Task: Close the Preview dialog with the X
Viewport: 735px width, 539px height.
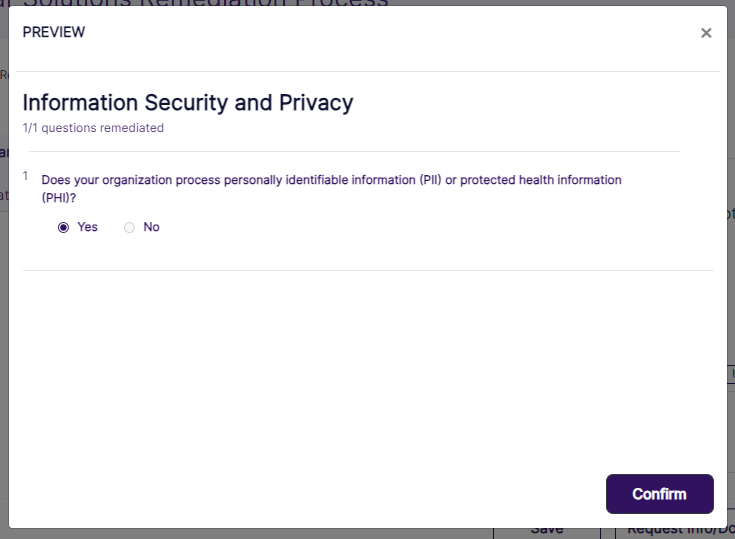Action: click(706, 33)
